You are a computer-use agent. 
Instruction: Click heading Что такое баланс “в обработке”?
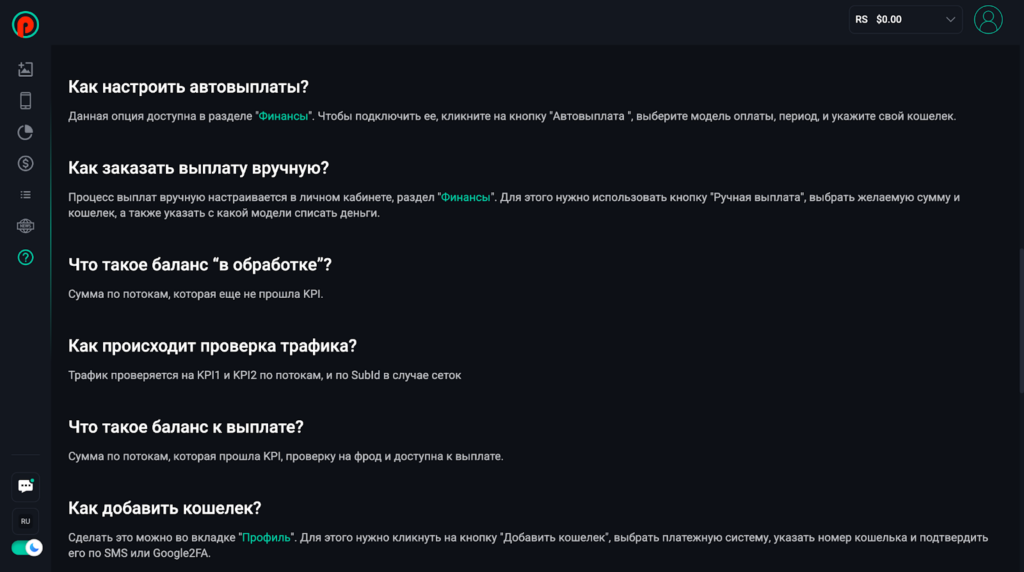pyautogui.click(x=200, y=264)
